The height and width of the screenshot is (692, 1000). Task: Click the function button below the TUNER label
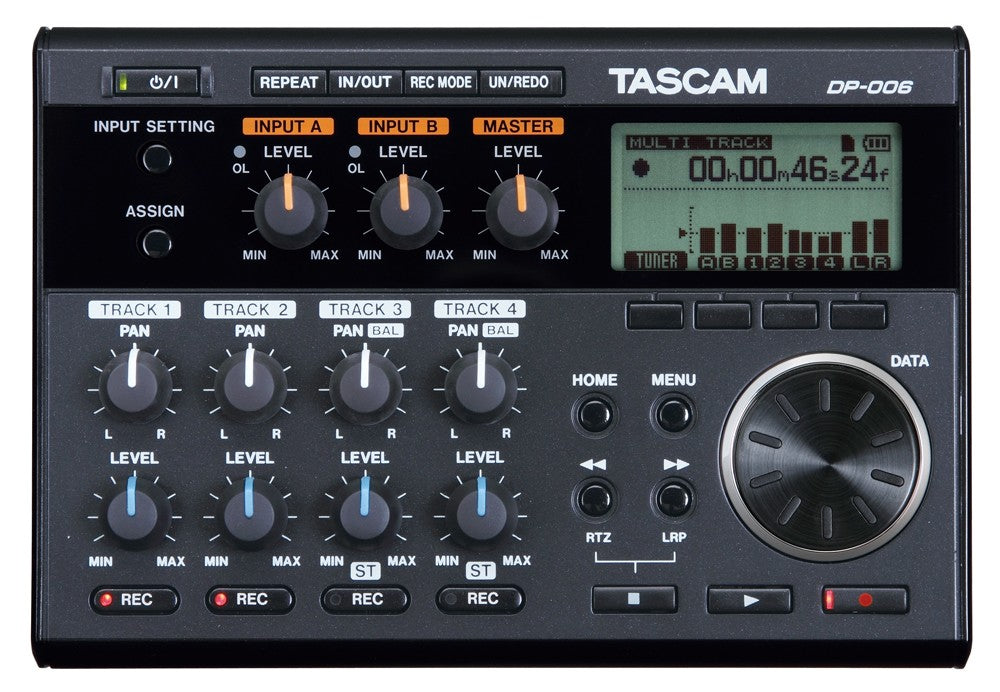pyautogui.click(x=655, y=315)
